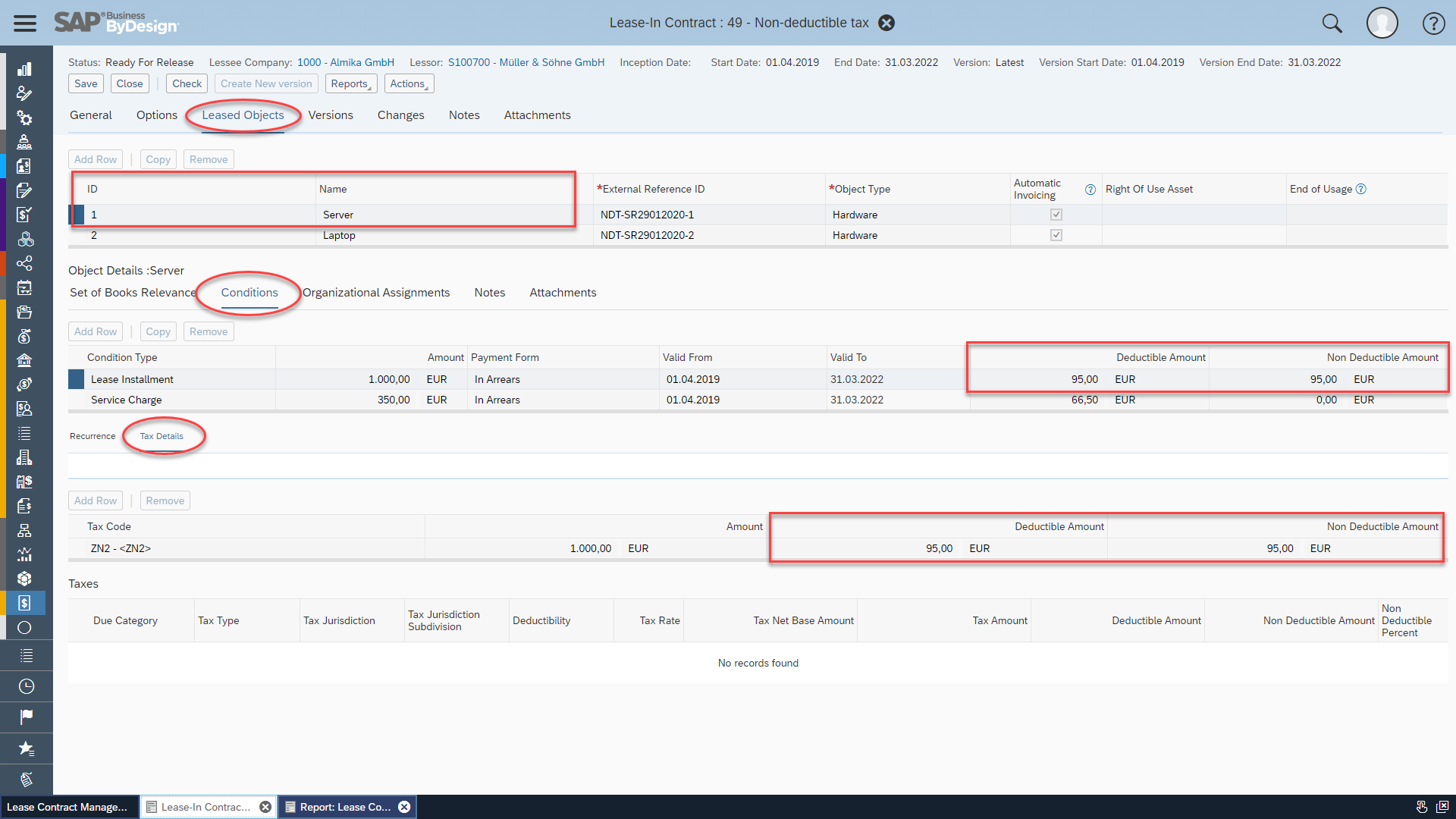Screen dimensions: 1456x819
Task: Click the Check button
Action: click(x=187, y=83)
